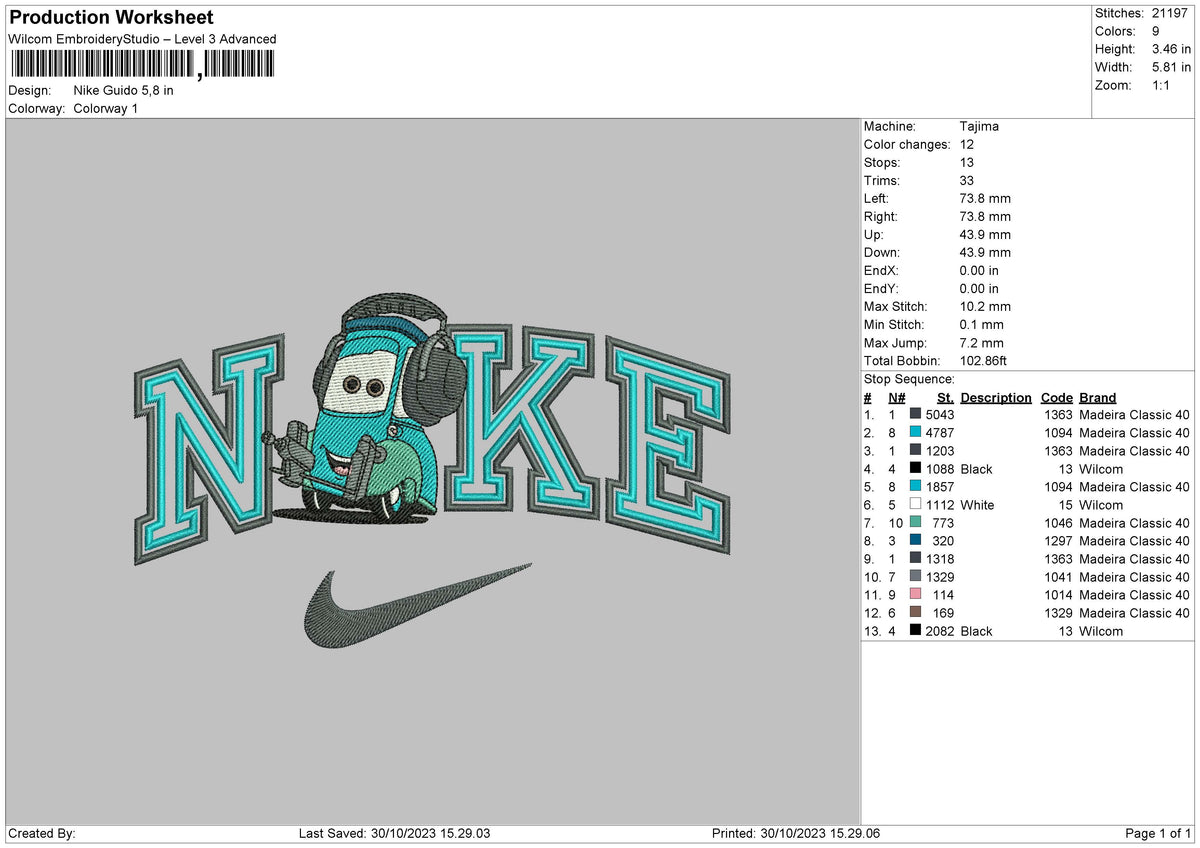
Task: Click the green swatch in stop row 7
Action: (x=915, y=522)
